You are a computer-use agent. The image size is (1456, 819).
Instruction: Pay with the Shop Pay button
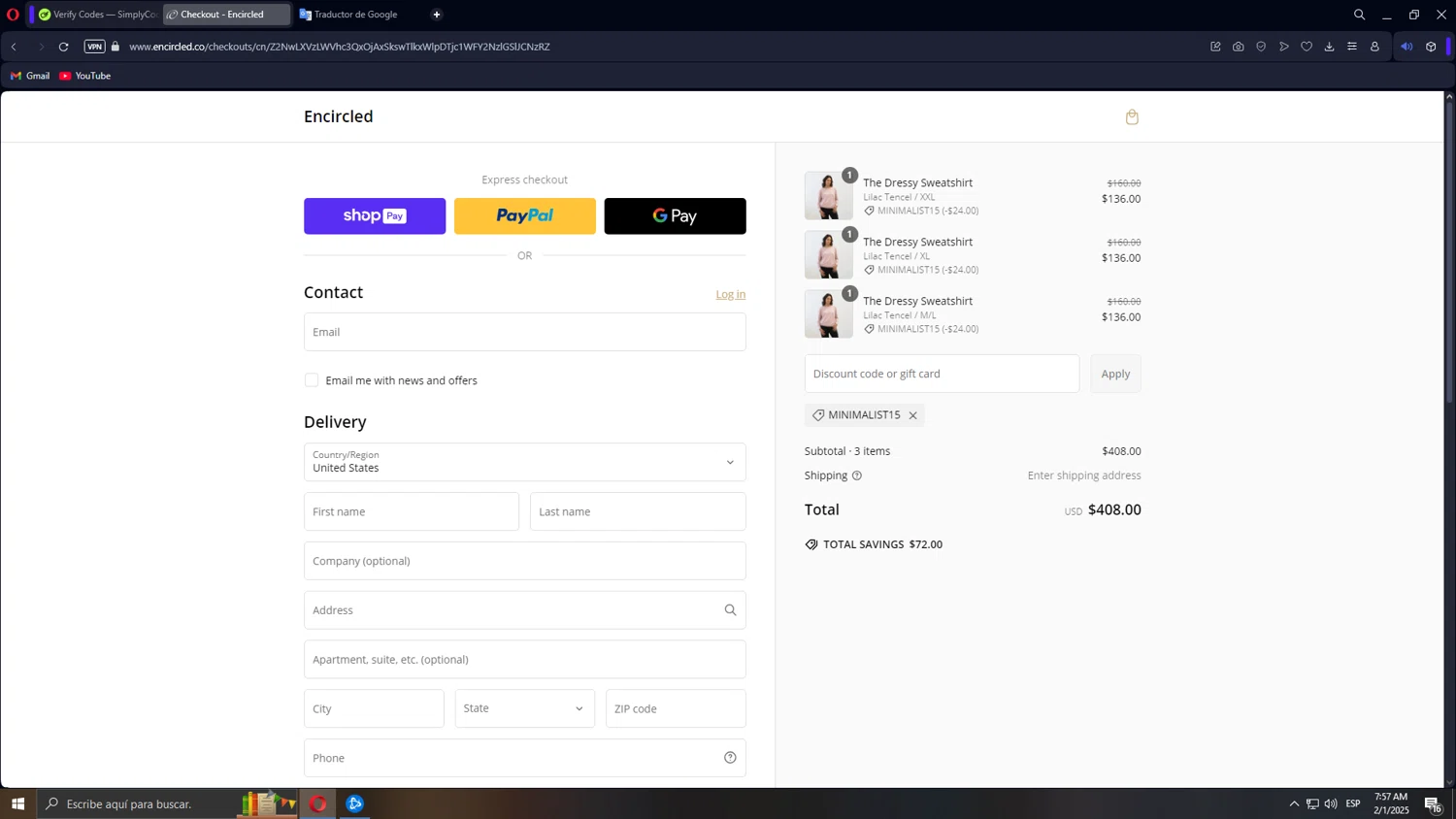[375, 216]
